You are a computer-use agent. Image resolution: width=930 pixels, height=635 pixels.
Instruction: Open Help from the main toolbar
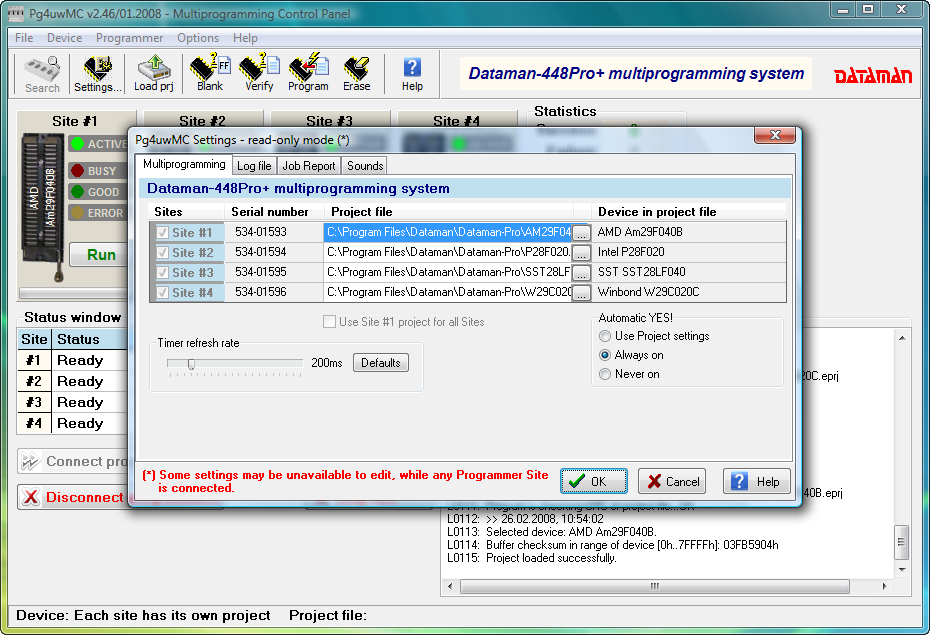click(412, 74)
